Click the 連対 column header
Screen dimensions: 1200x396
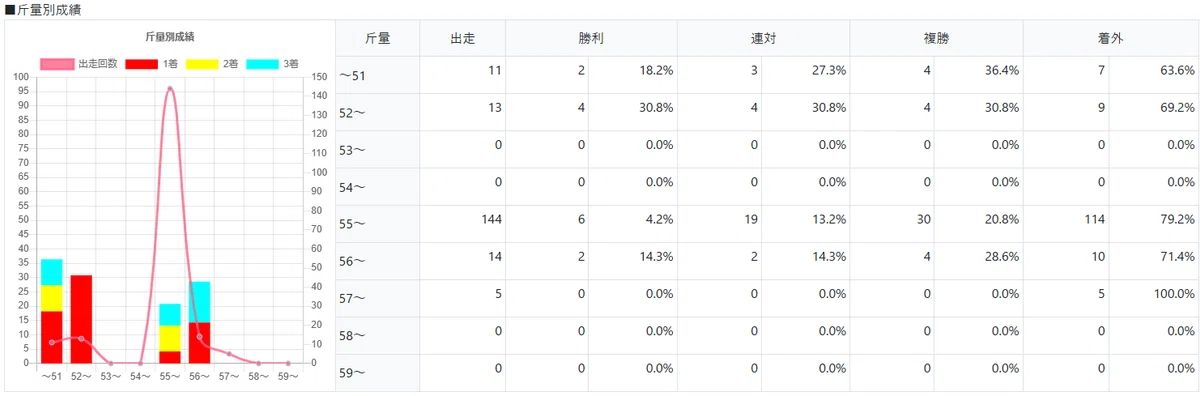(764, 38)
